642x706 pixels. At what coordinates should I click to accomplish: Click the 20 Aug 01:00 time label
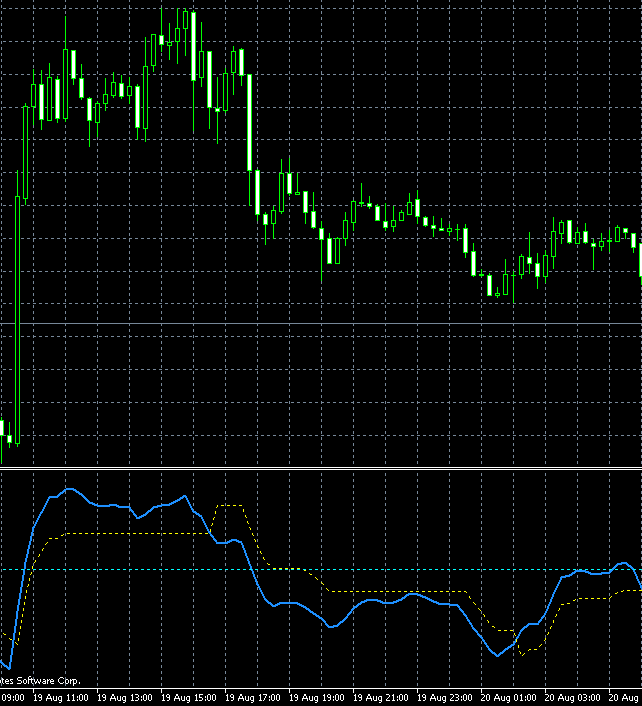509,697
